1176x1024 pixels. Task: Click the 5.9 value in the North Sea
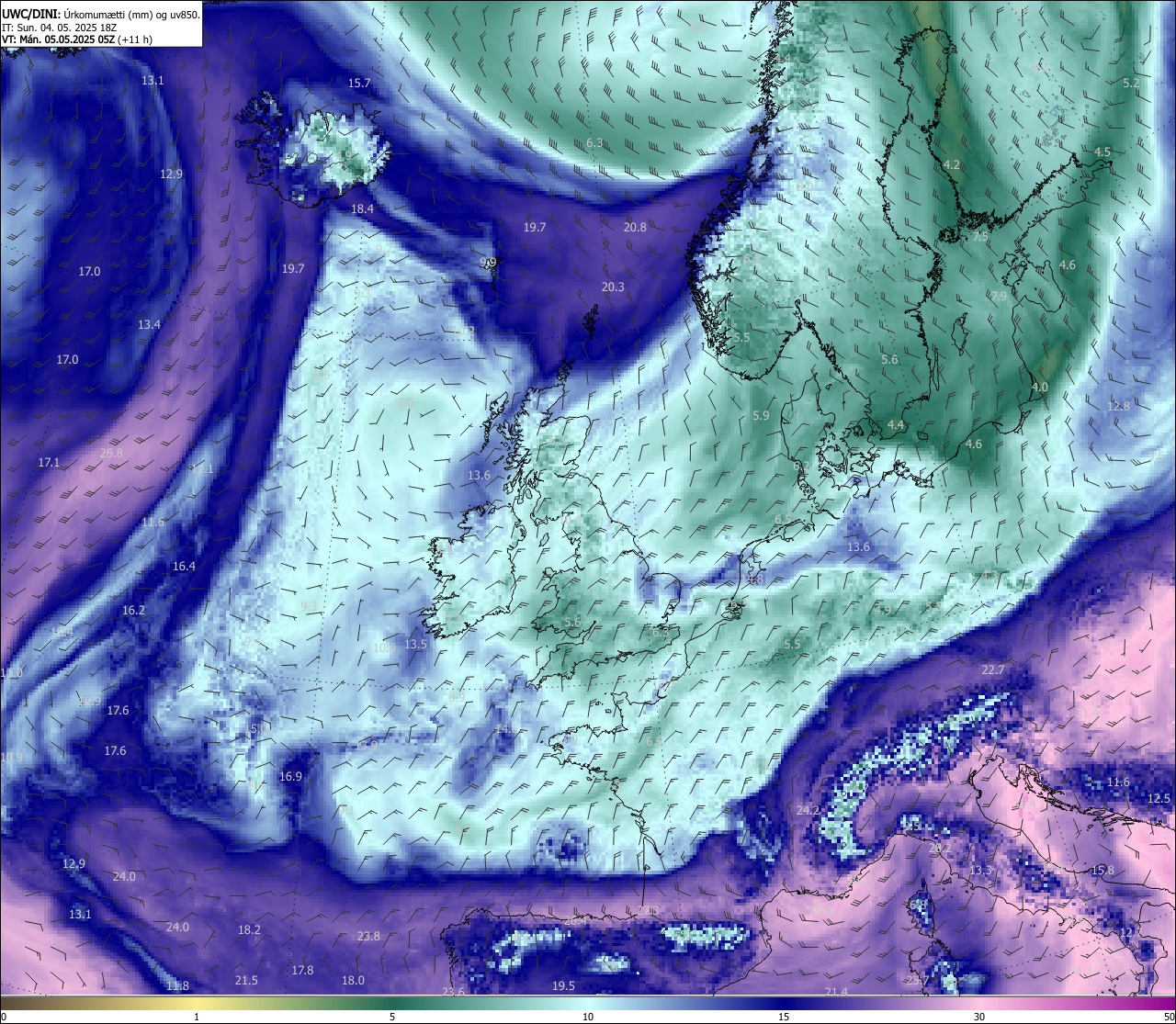tap(761, 416)
